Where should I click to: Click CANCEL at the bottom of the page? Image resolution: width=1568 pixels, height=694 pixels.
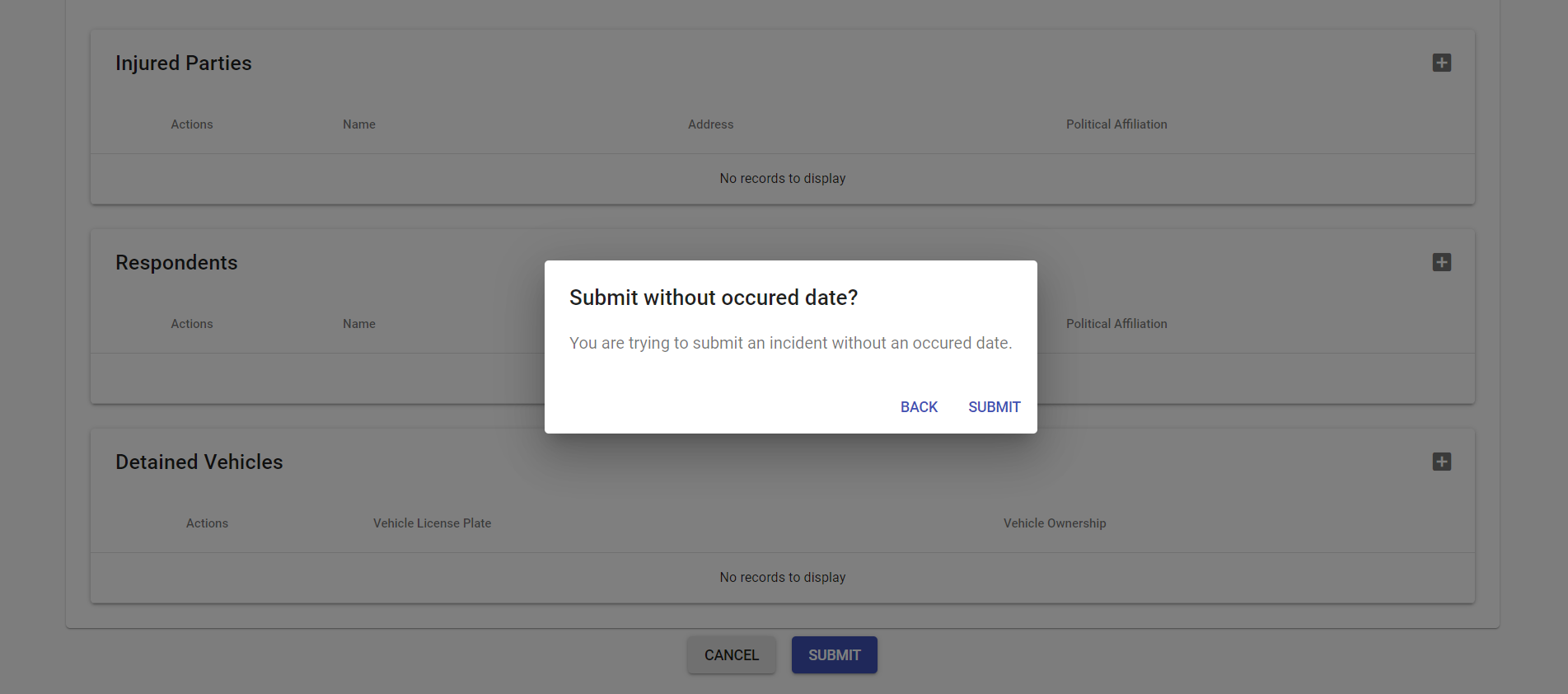pyautogui.click(x=731, y=654)
